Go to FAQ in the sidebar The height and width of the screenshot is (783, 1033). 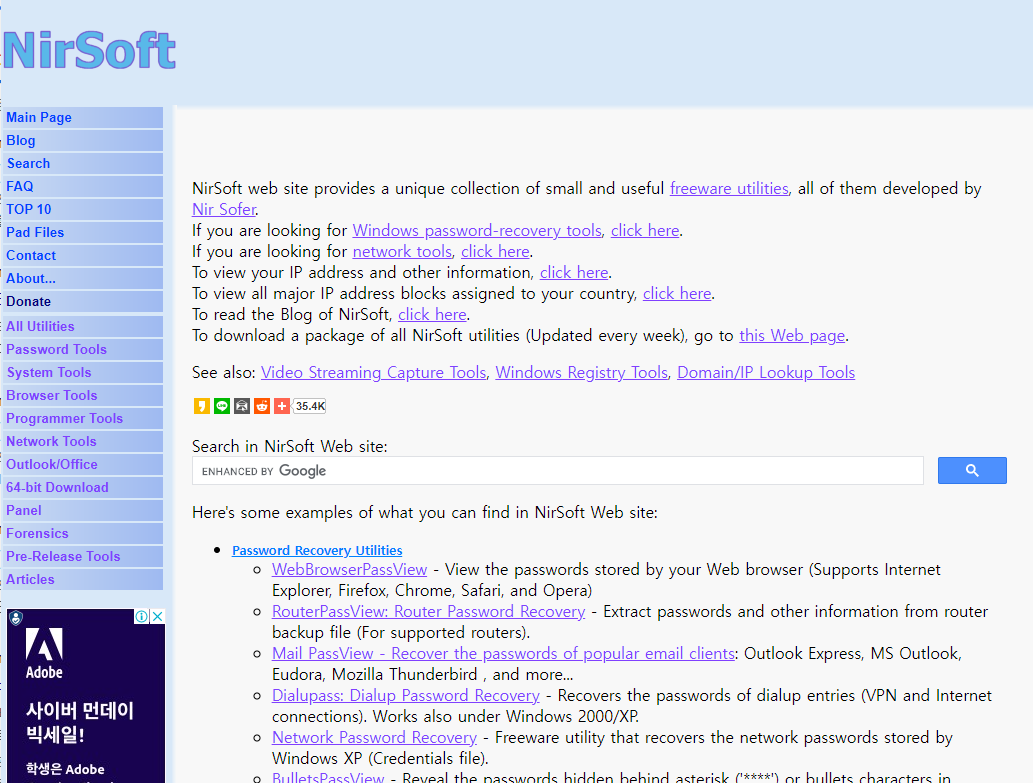(83, 186)
